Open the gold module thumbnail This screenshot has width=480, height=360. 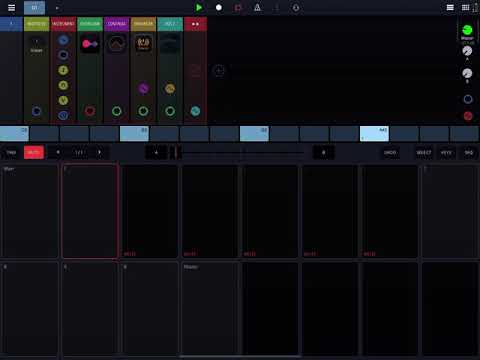pos(143,44)
